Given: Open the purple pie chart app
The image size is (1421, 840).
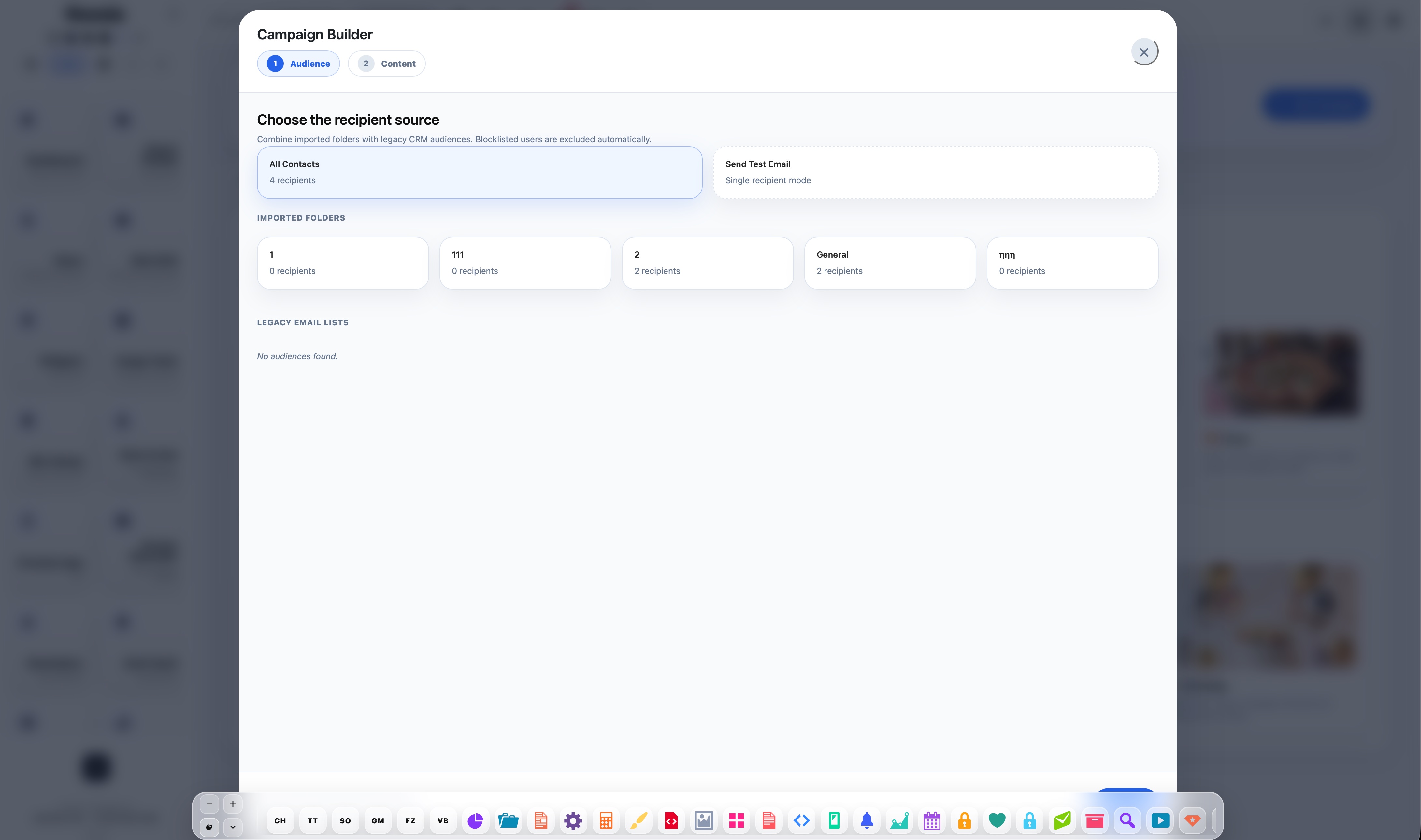Looking at the screenshot, I should [x=476, y=820].
